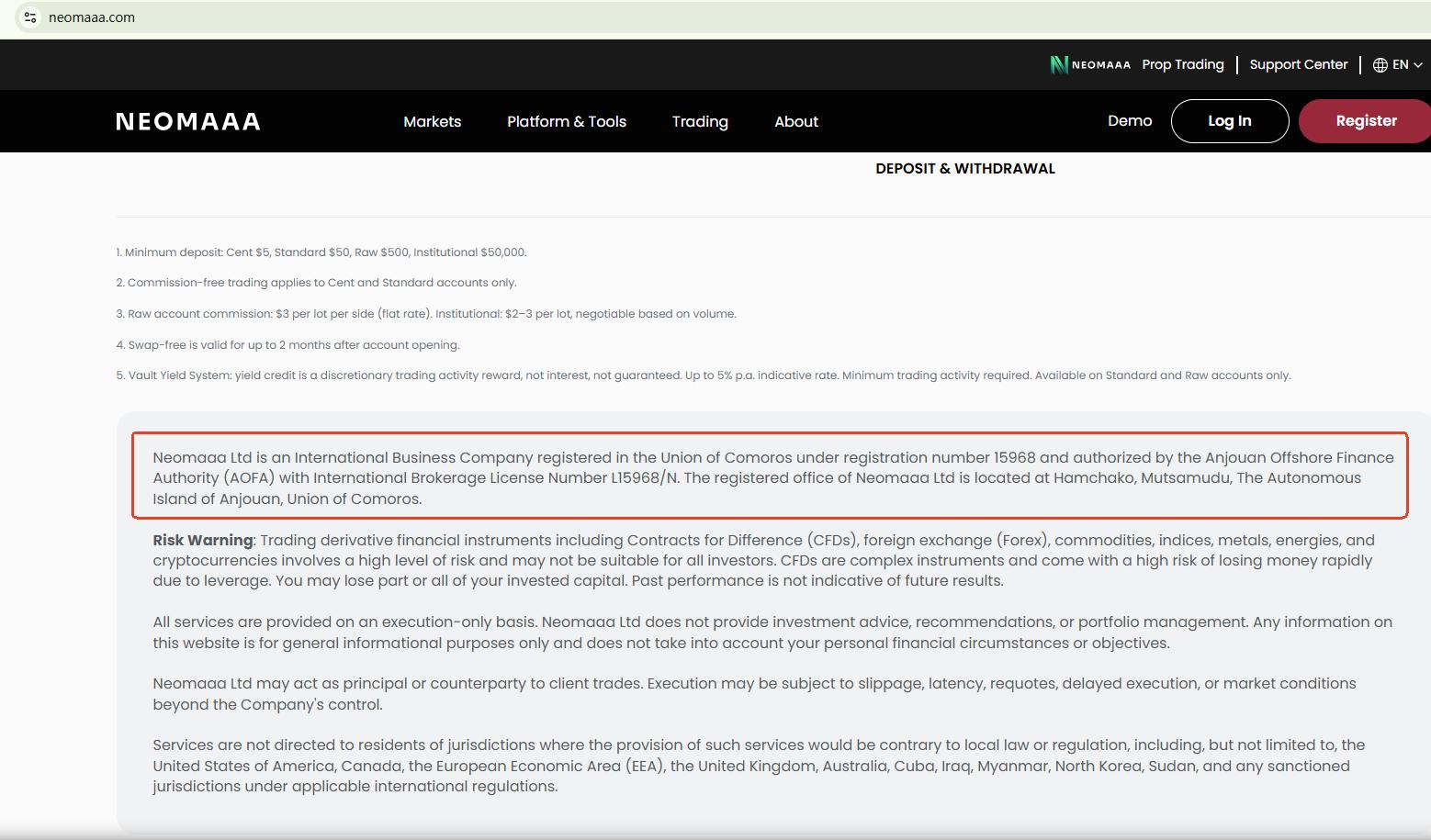1431x840 pixels.
Task: Click the 'Commission-free trading applies' footnote
Action: click(x=316, y=283)
